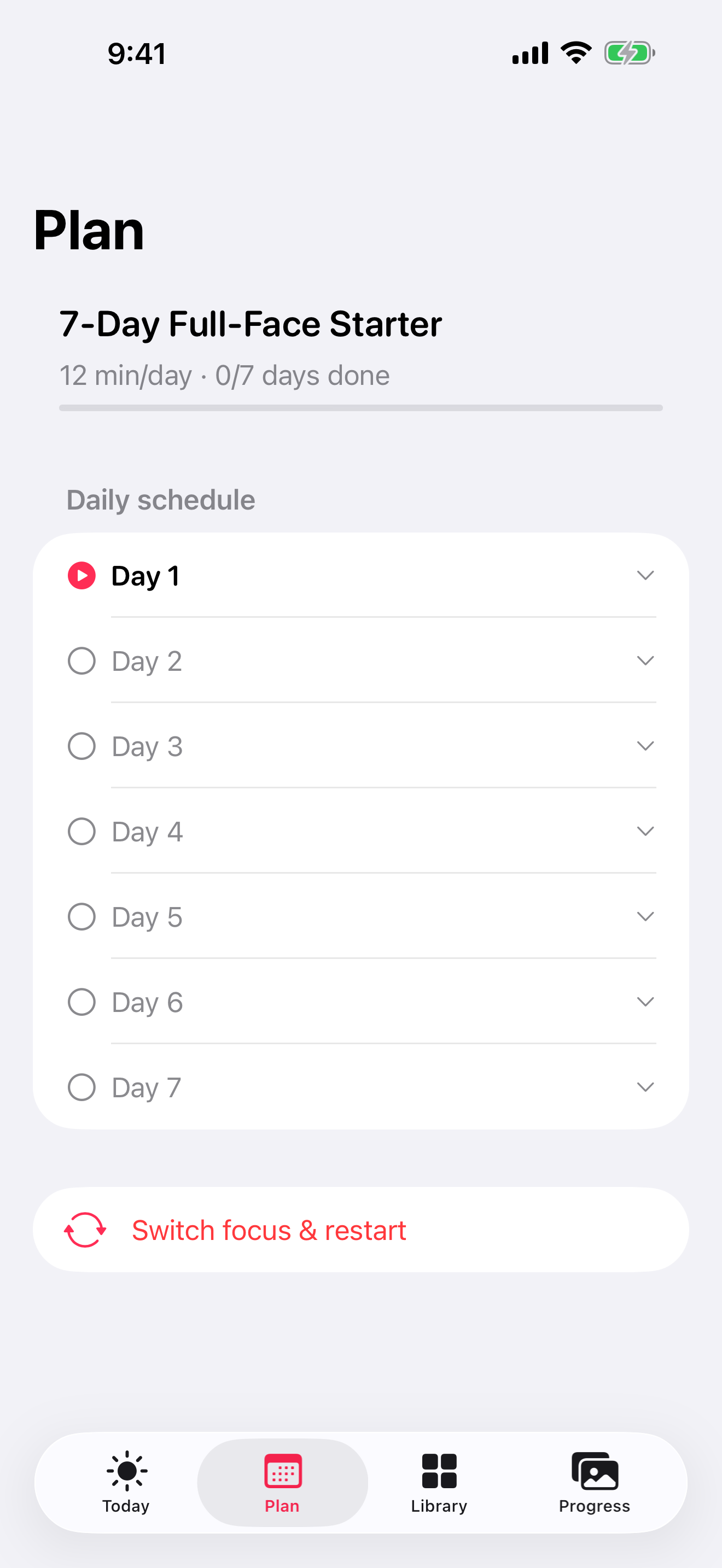Screen dimensions: 722x1568
Task: Tap the circular arrows restart icon
Action: click(x=85, y=1230)
